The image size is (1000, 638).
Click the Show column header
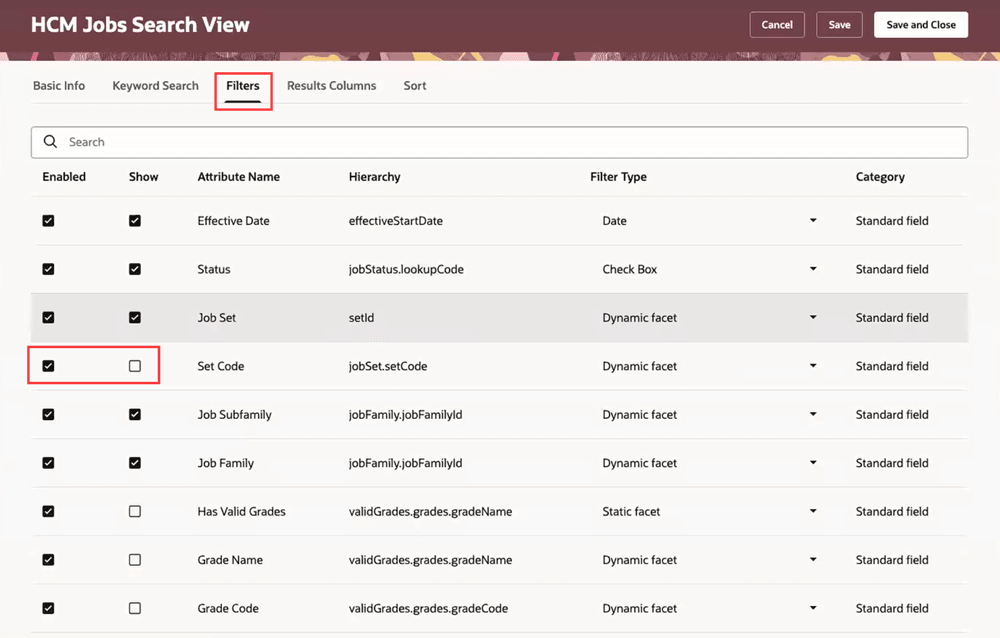143,177
